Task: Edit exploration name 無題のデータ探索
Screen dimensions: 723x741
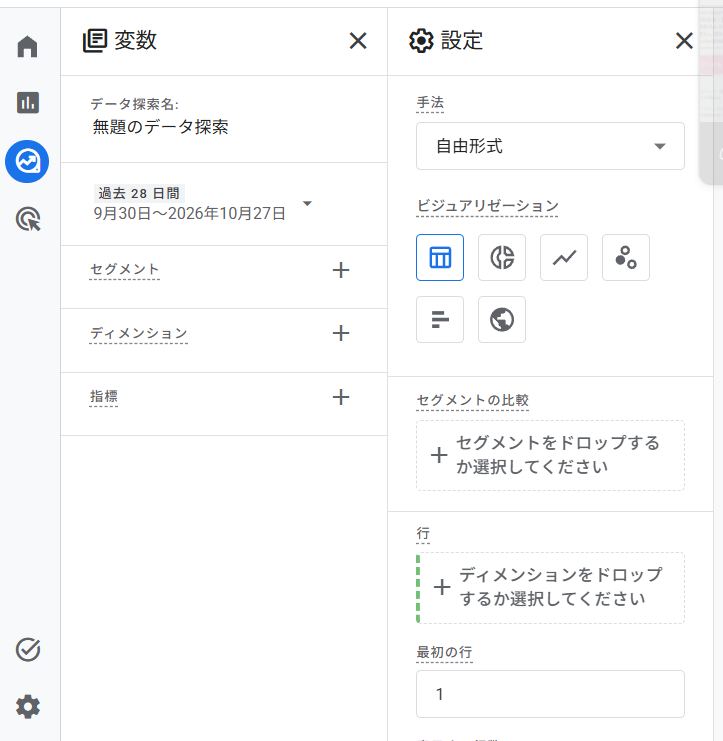Action: click(x=161, y=127)
